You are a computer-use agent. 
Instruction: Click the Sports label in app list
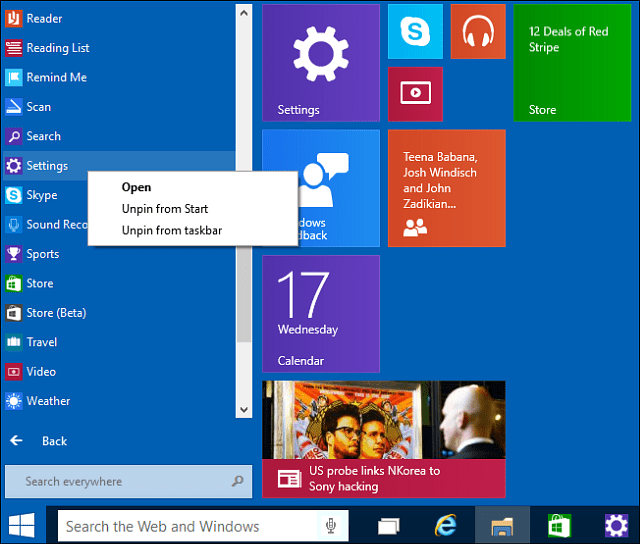[x=43, y=254]
